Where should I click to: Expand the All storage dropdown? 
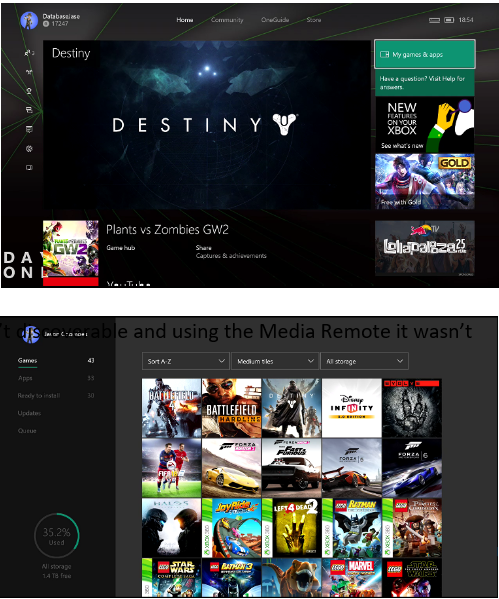(x=365, y=361)
